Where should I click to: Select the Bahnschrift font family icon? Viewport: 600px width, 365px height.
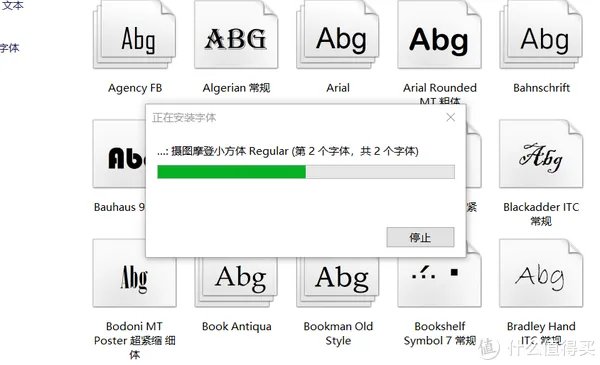point(541,35)
